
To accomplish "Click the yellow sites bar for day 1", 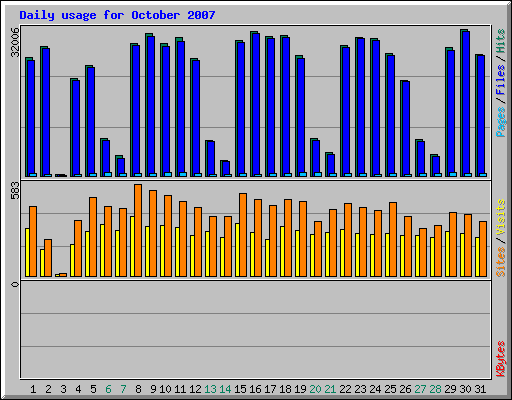I will [27, 252].
